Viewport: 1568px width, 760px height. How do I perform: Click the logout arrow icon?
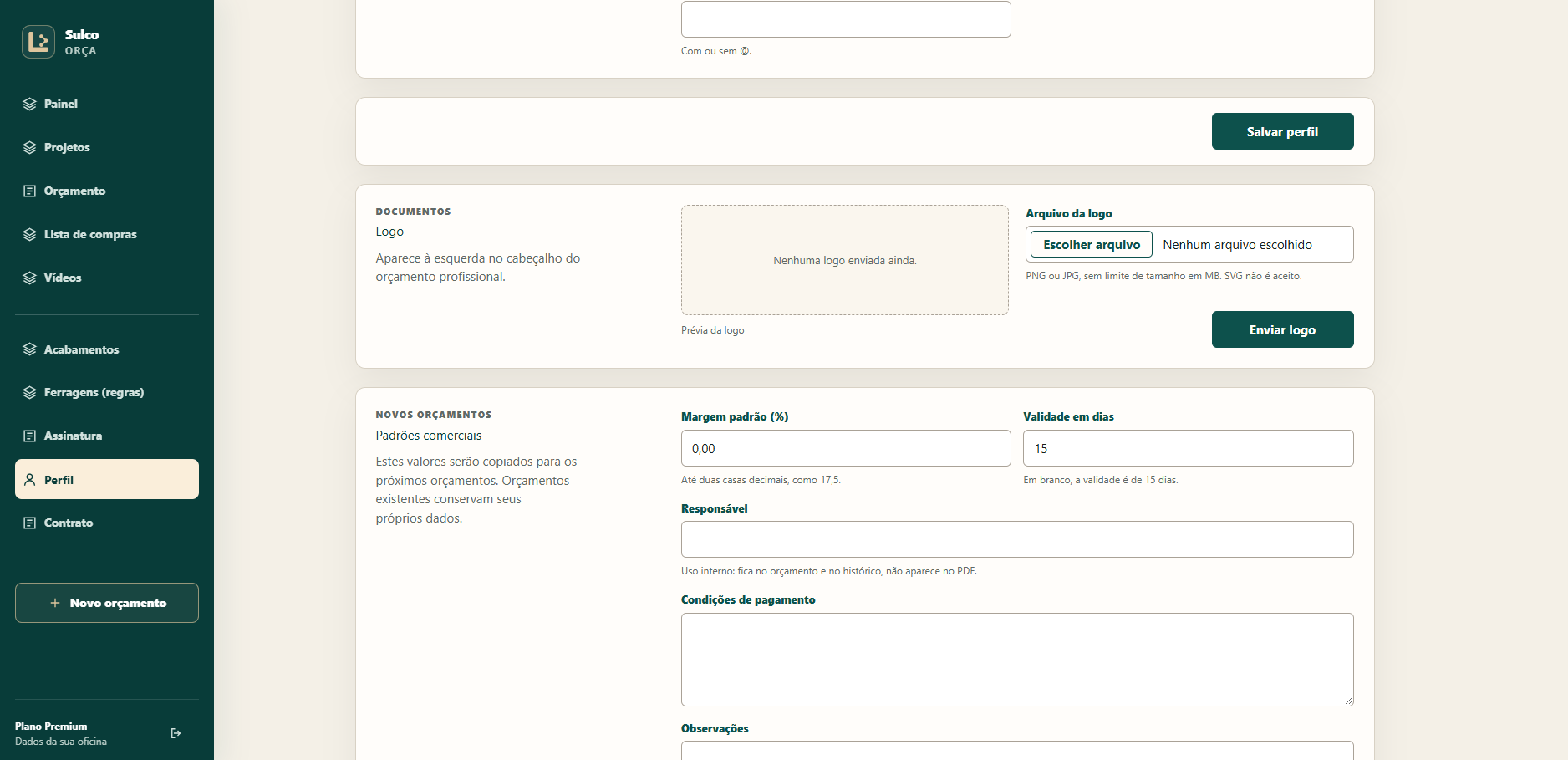coord(176,733)
